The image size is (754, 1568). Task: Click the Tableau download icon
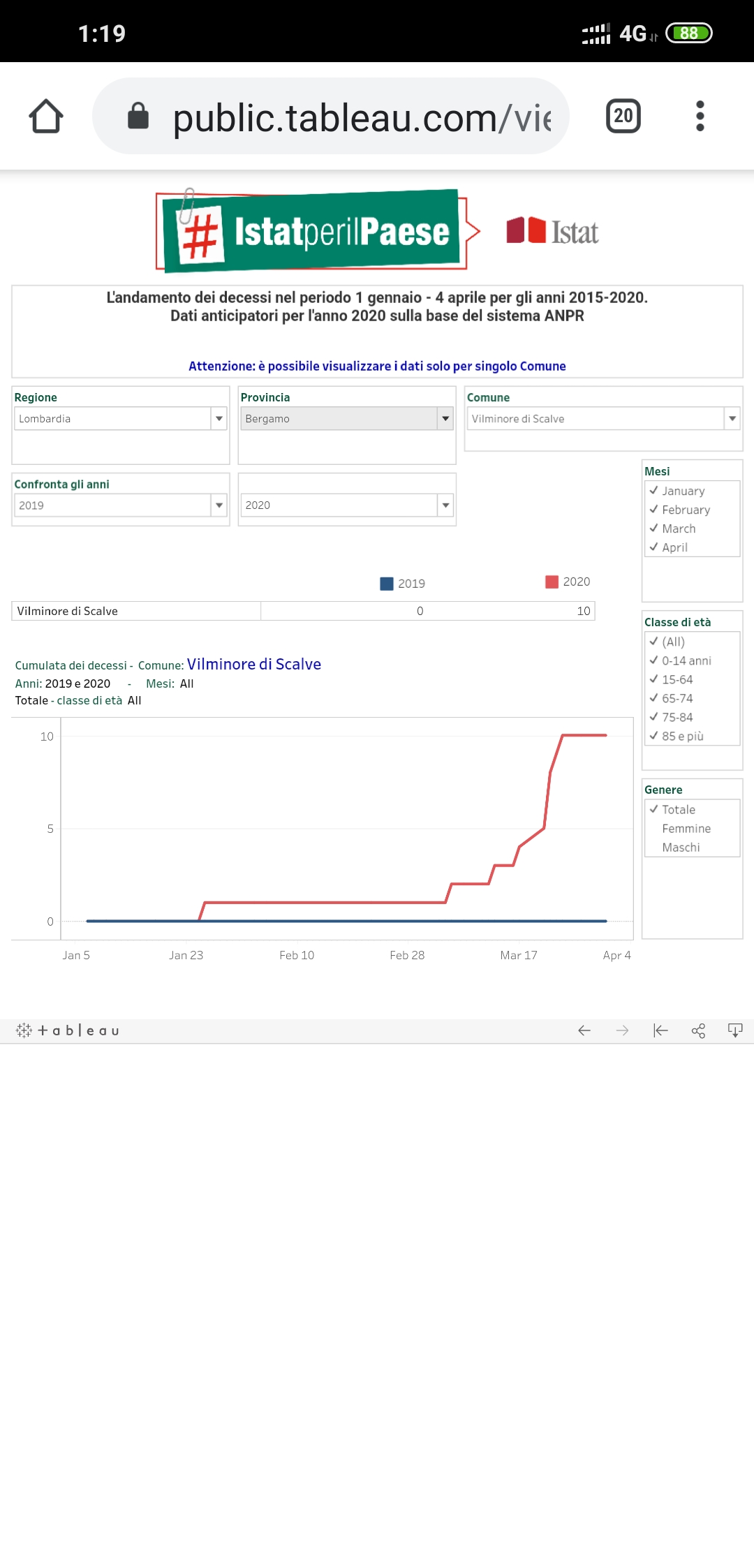pos(735,1030)
